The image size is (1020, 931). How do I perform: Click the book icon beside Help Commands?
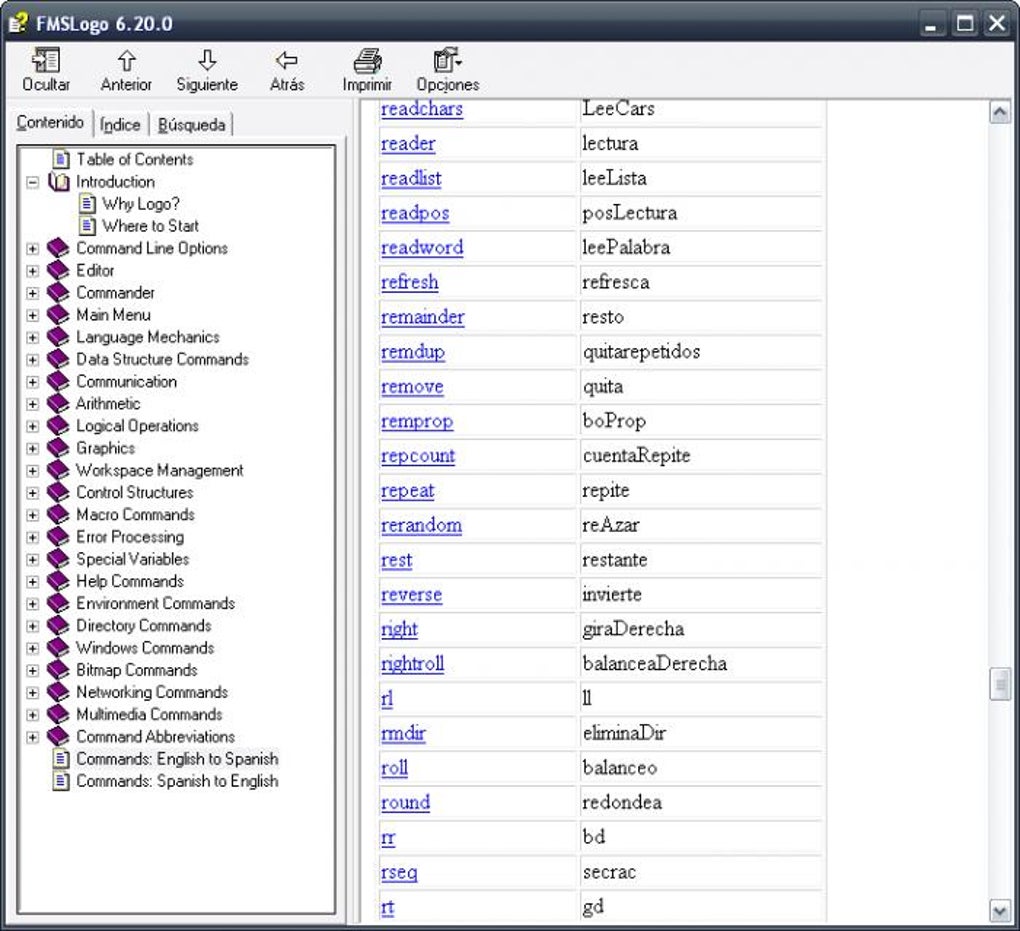tap(59, 581)
